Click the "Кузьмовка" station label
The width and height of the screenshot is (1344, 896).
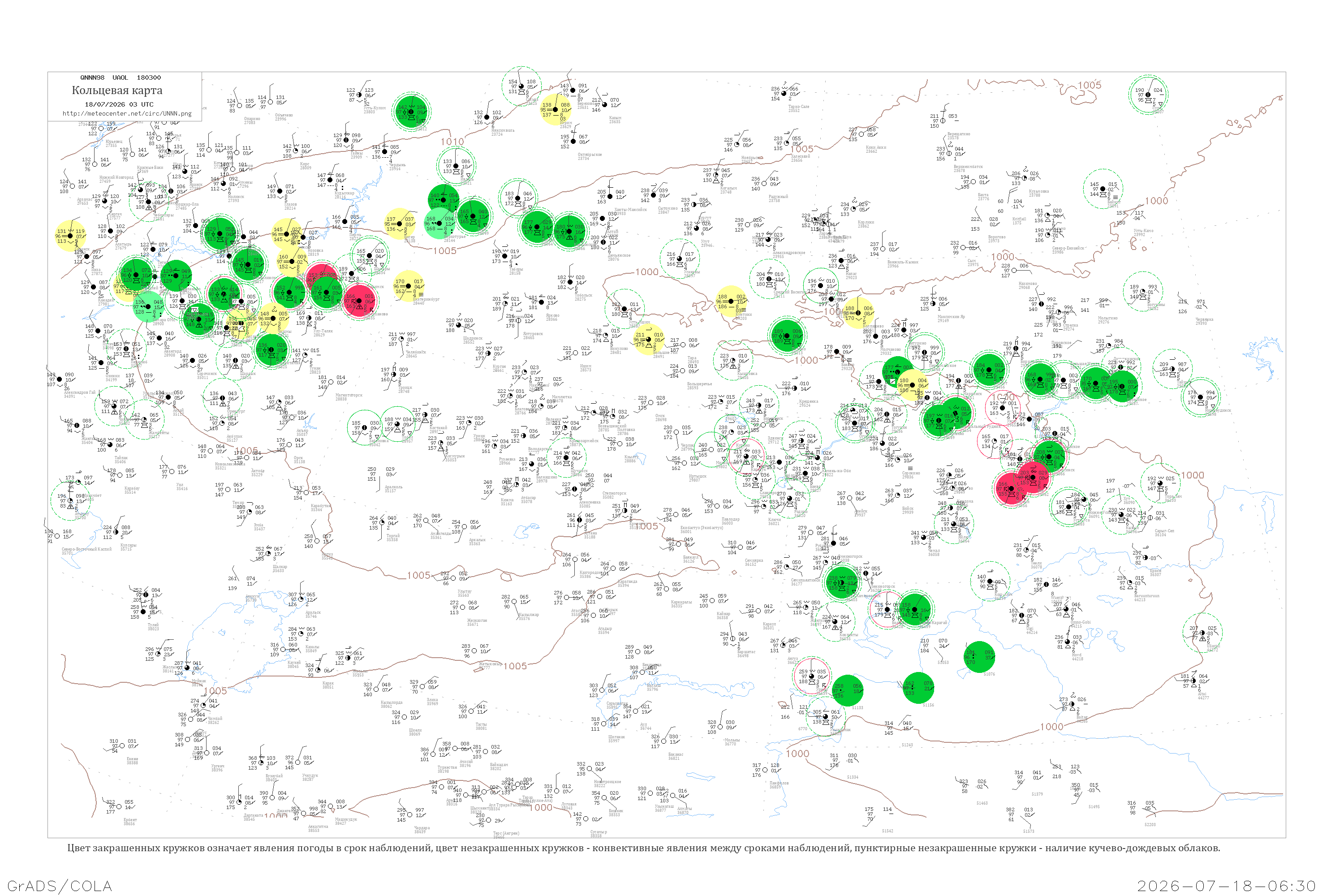tap(1038, 191)
